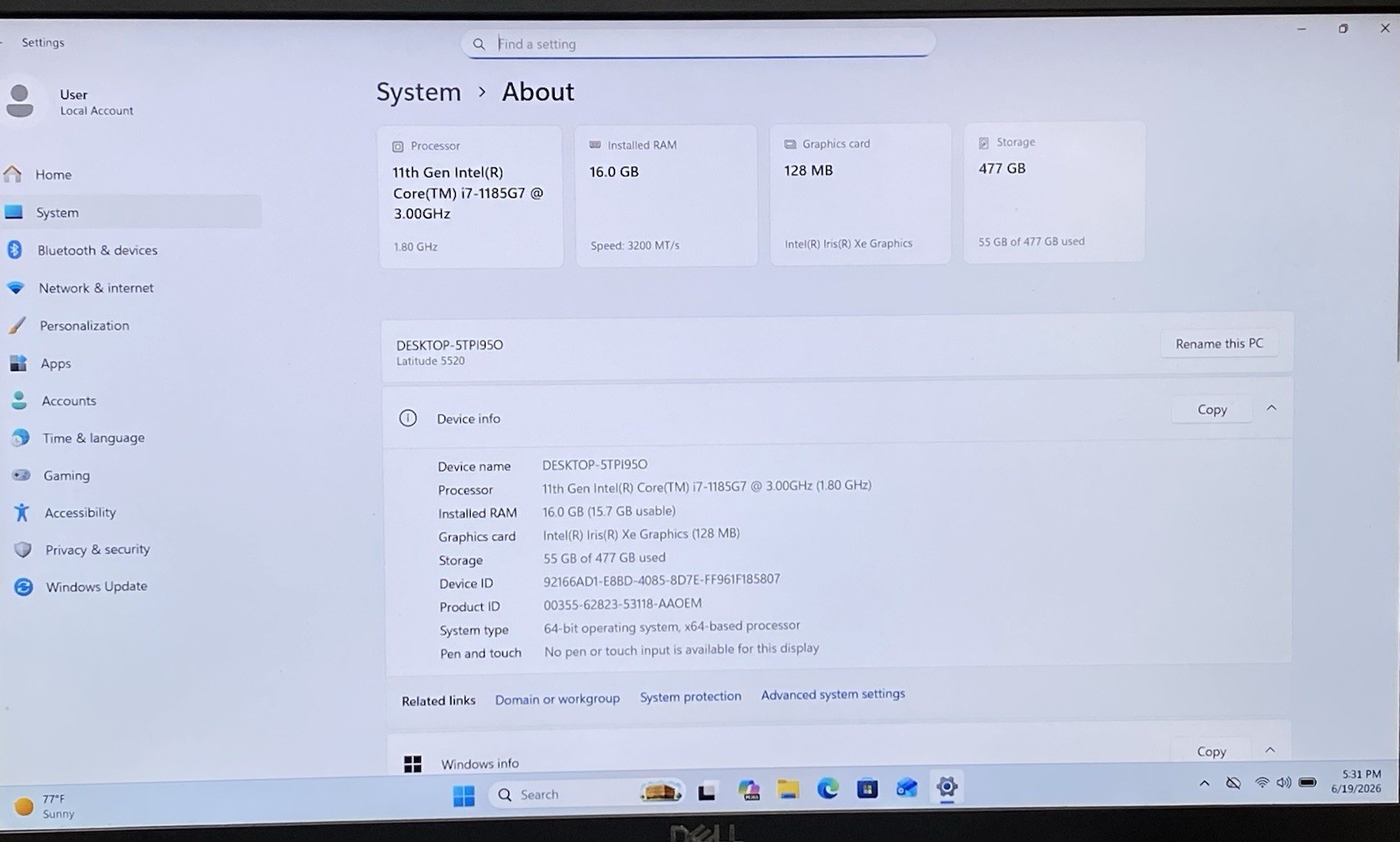Launch Microsoft Edge from the taskbar
This screenshot has height=842, width=1400.
point(828,789)
